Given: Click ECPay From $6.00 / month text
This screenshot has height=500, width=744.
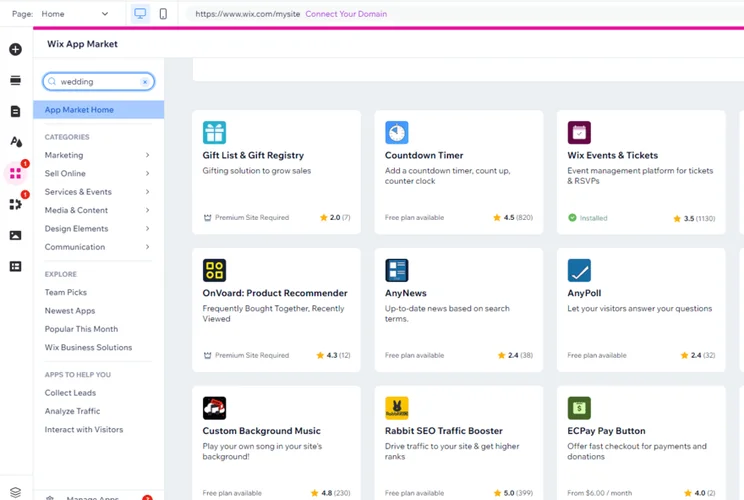Looking at the screenshot, I should [600, 493].
